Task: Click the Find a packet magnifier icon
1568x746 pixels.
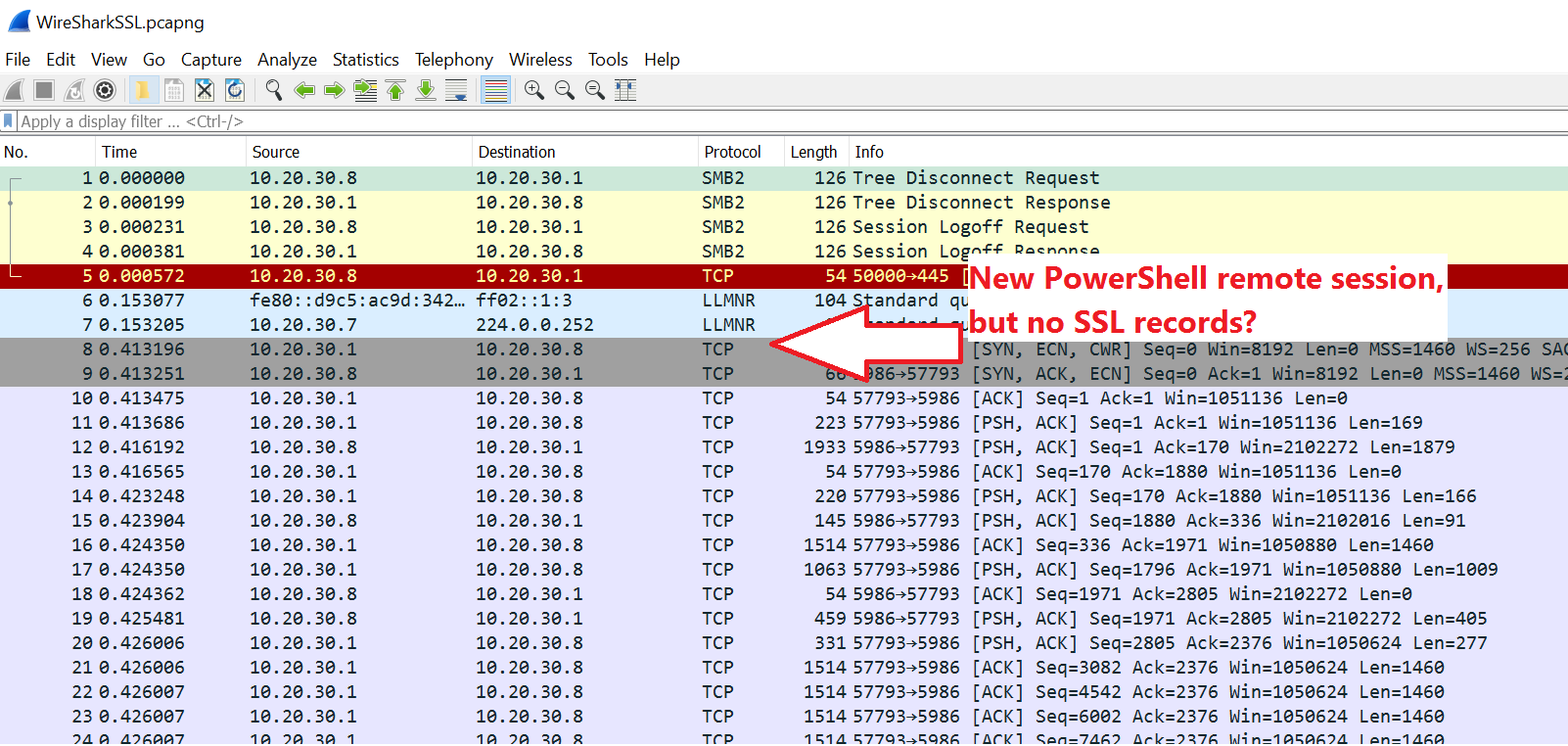Action: tap(274, 91)
